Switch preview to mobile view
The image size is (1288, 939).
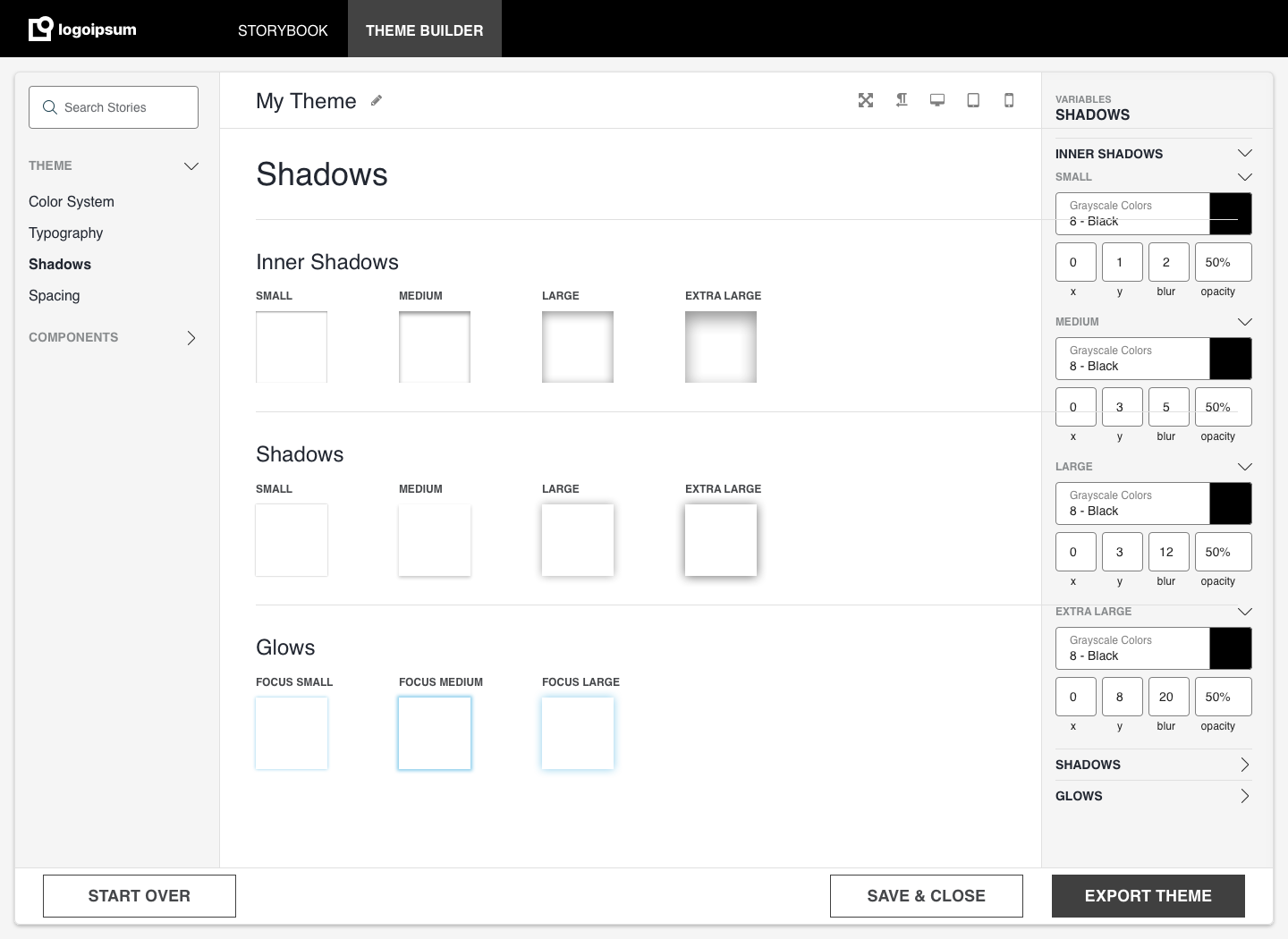click(x=1009, y=100)
